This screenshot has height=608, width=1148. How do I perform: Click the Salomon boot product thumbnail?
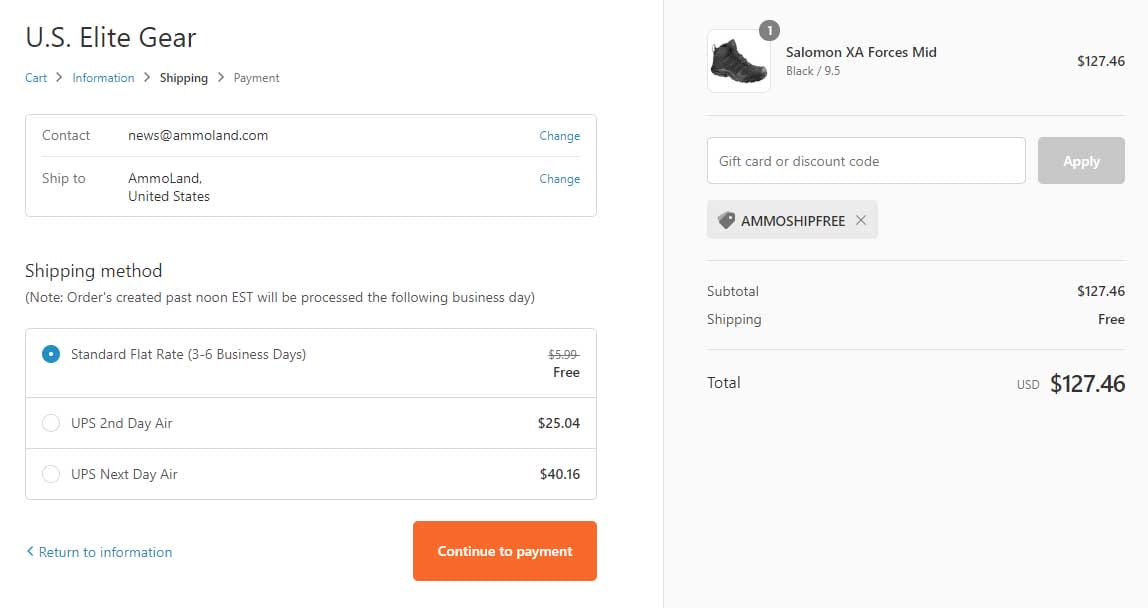tap(738, 61)
